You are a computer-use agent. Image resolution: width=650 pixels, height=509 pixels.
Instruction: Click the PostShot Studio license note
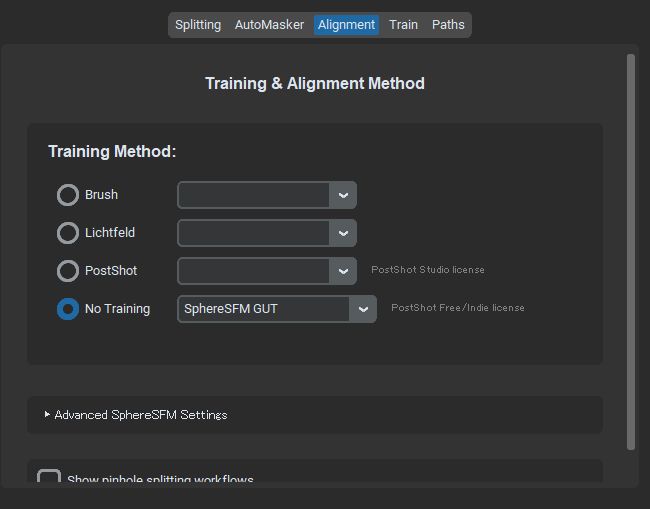(x=428, y=270)
